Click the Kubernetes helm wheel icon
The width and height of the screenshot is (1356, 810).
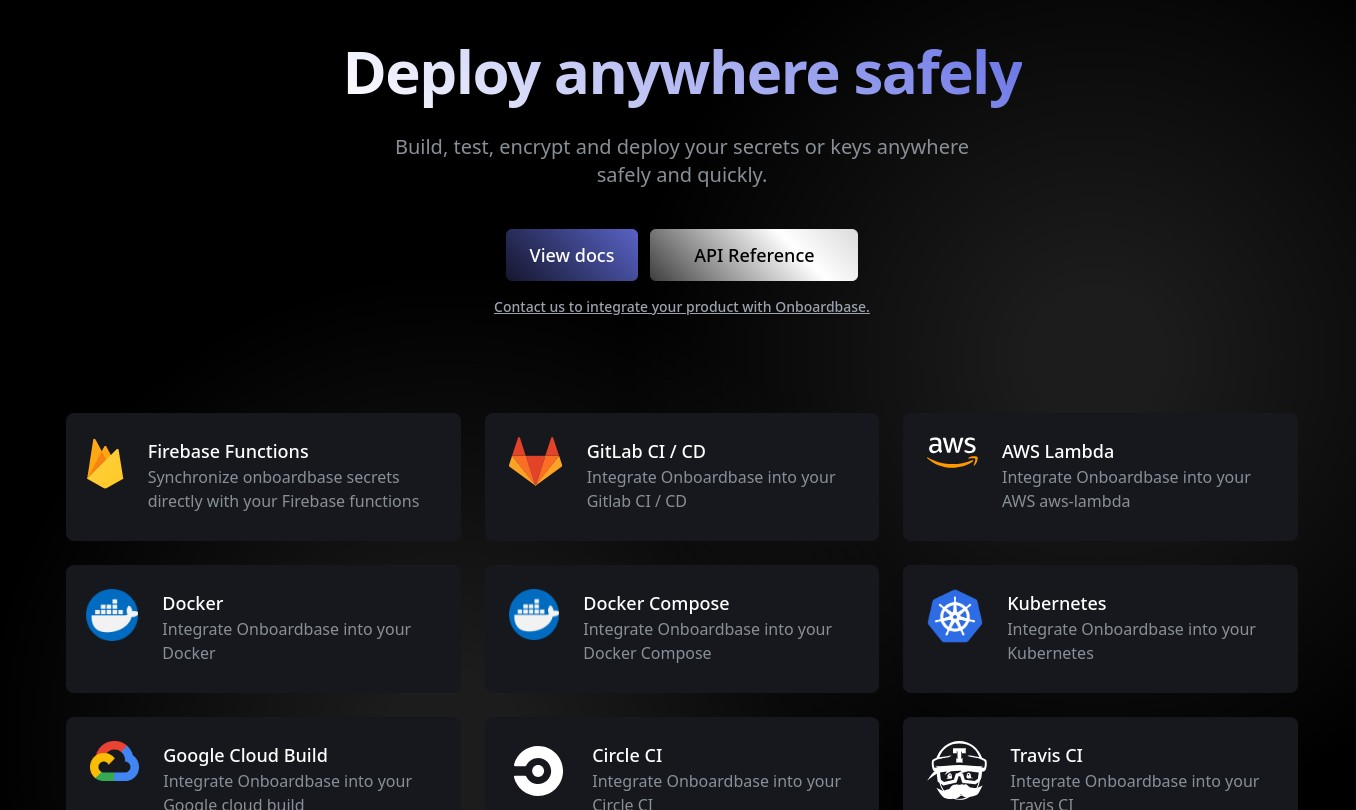(x=955, y=616)
